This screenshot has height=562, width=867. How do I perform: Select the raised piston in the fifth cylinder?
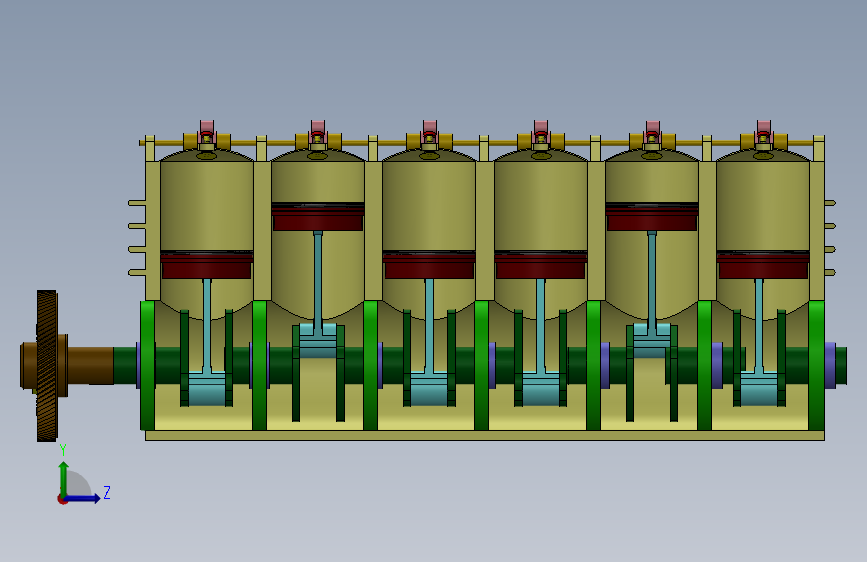[652, 217]
